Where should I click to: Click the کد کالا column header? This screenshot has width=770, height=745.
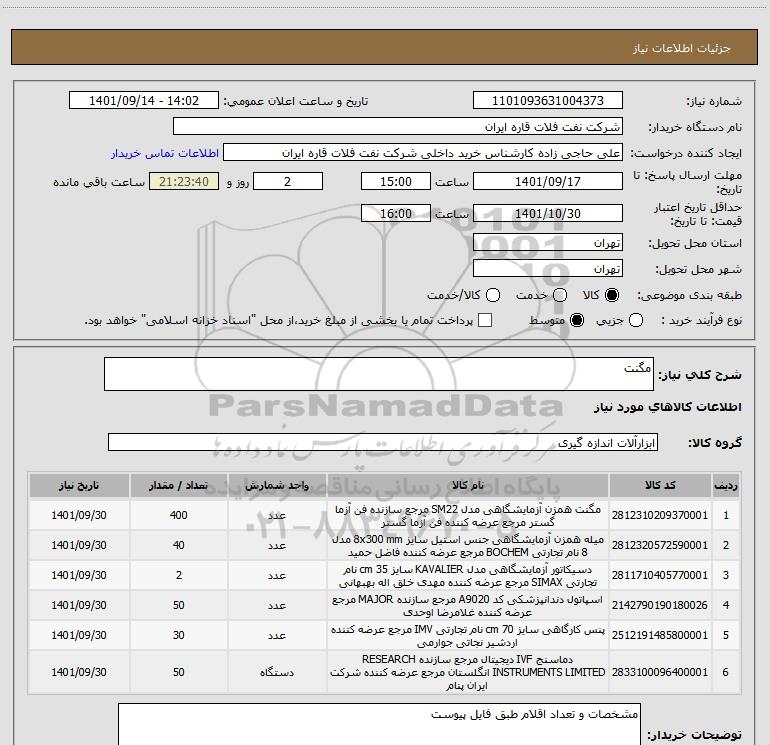tap(660, 486)
